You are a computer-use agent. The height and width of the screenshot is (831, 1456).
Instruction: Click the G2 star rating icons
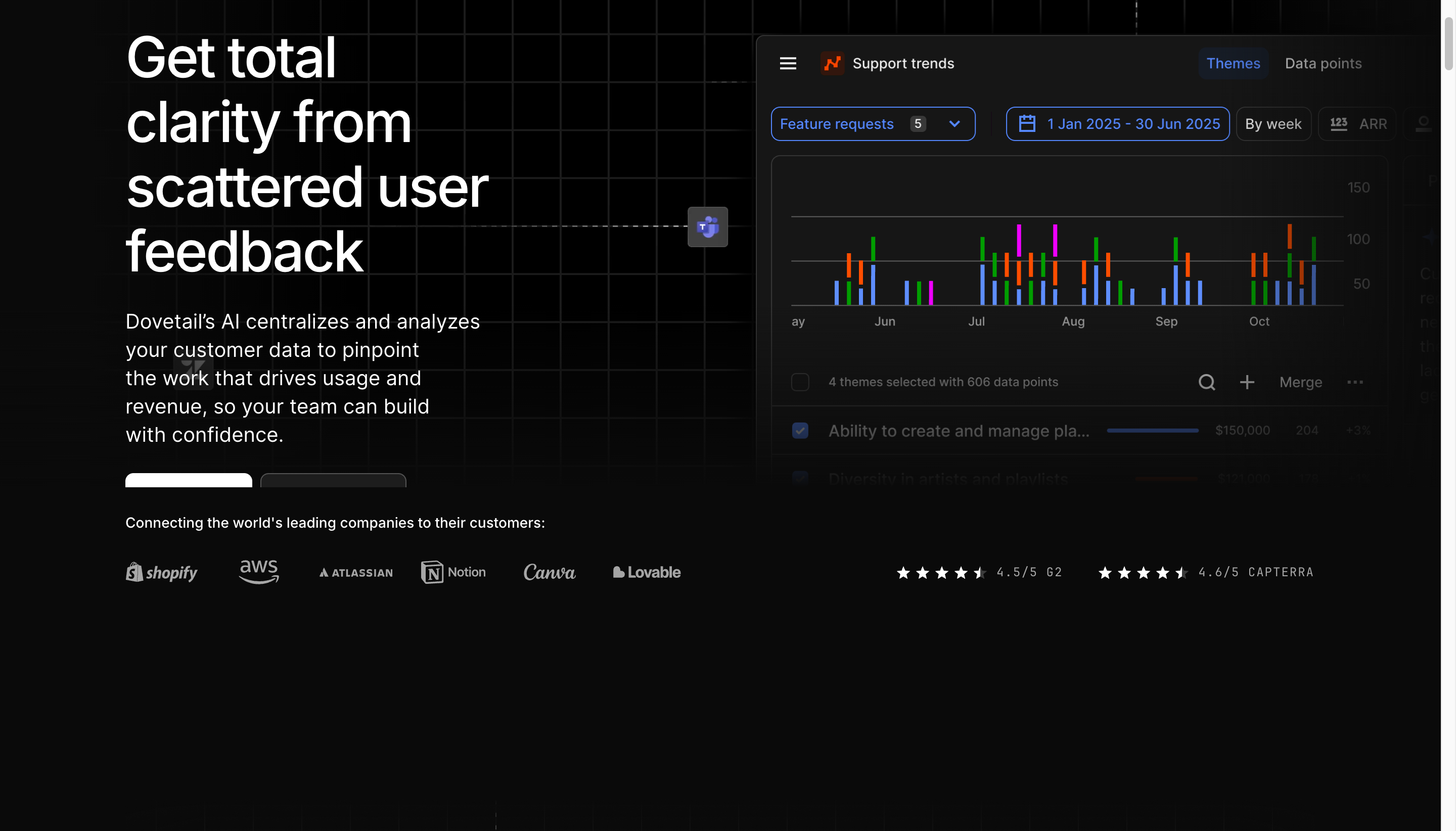click(x=941, y=573)
